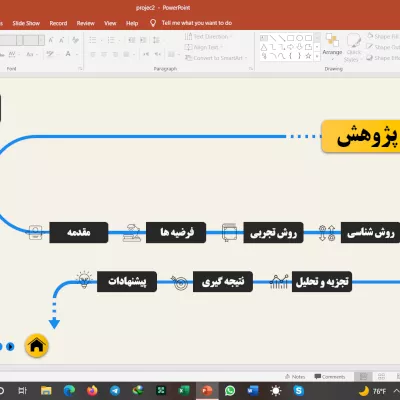
Task: Click Decrease List Level icon
Action: (x=132, y=40)
